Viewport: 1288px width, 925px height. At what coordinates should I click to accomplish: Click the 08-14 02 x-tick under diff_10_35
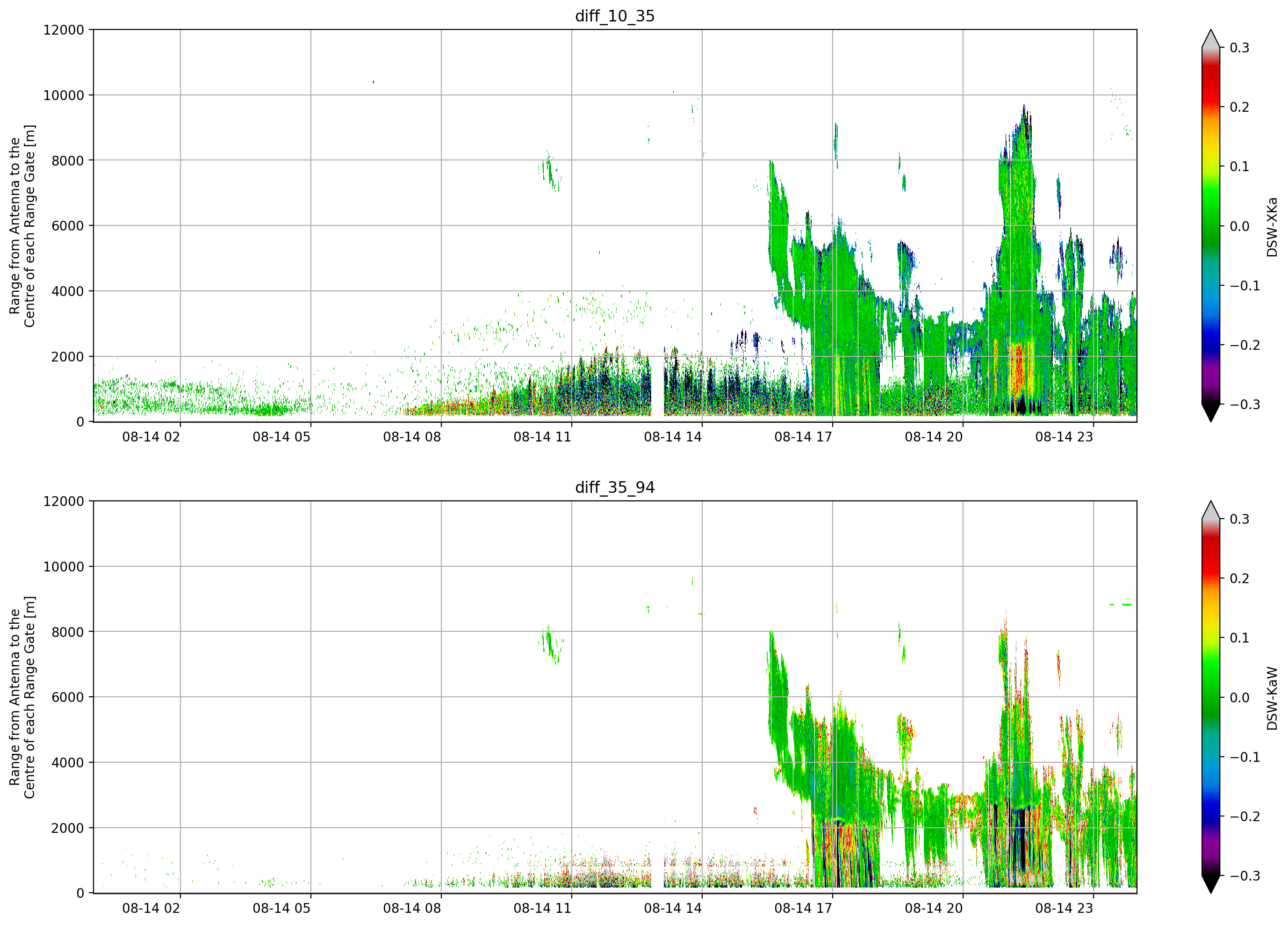tap(151, 437)
